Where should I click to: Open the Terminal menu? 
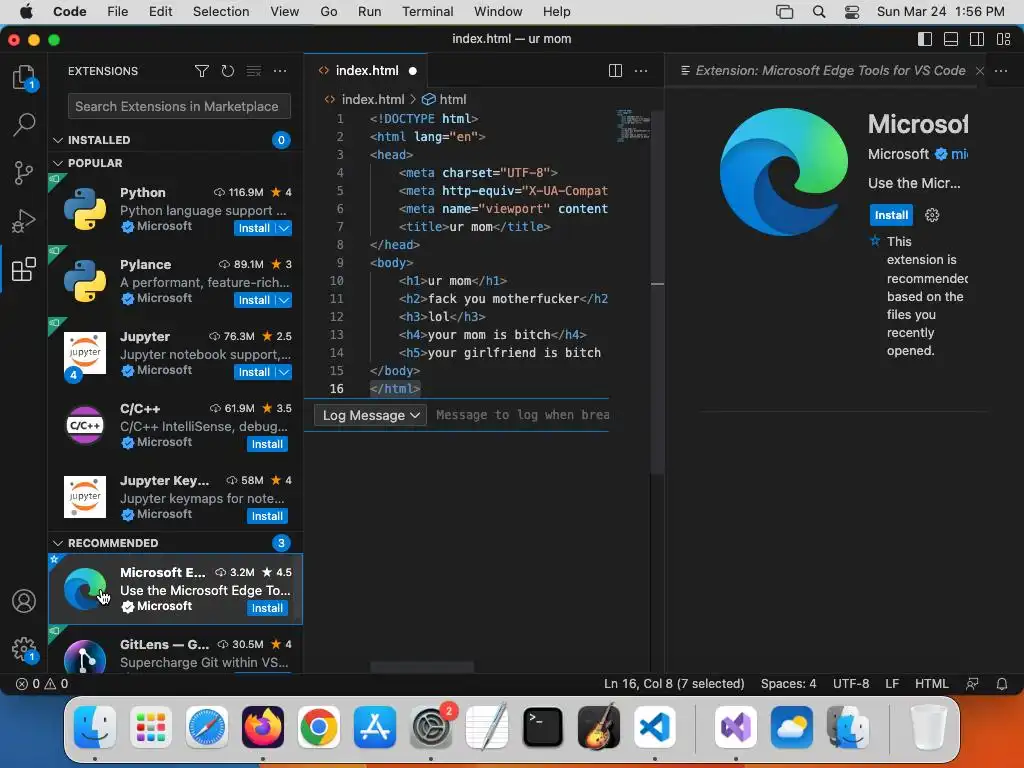[427, 12]
